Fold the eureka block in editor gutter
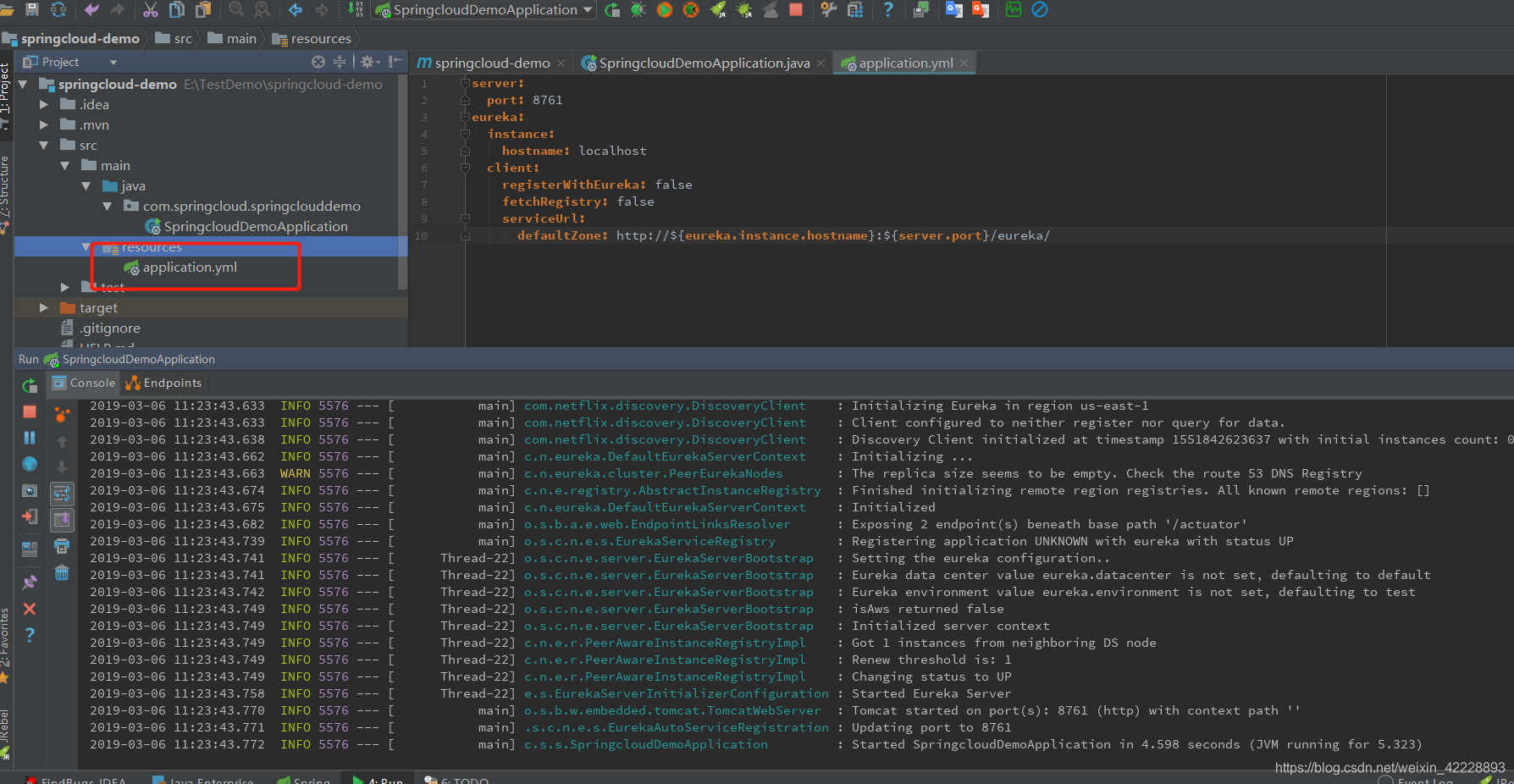 pos(465,117)
